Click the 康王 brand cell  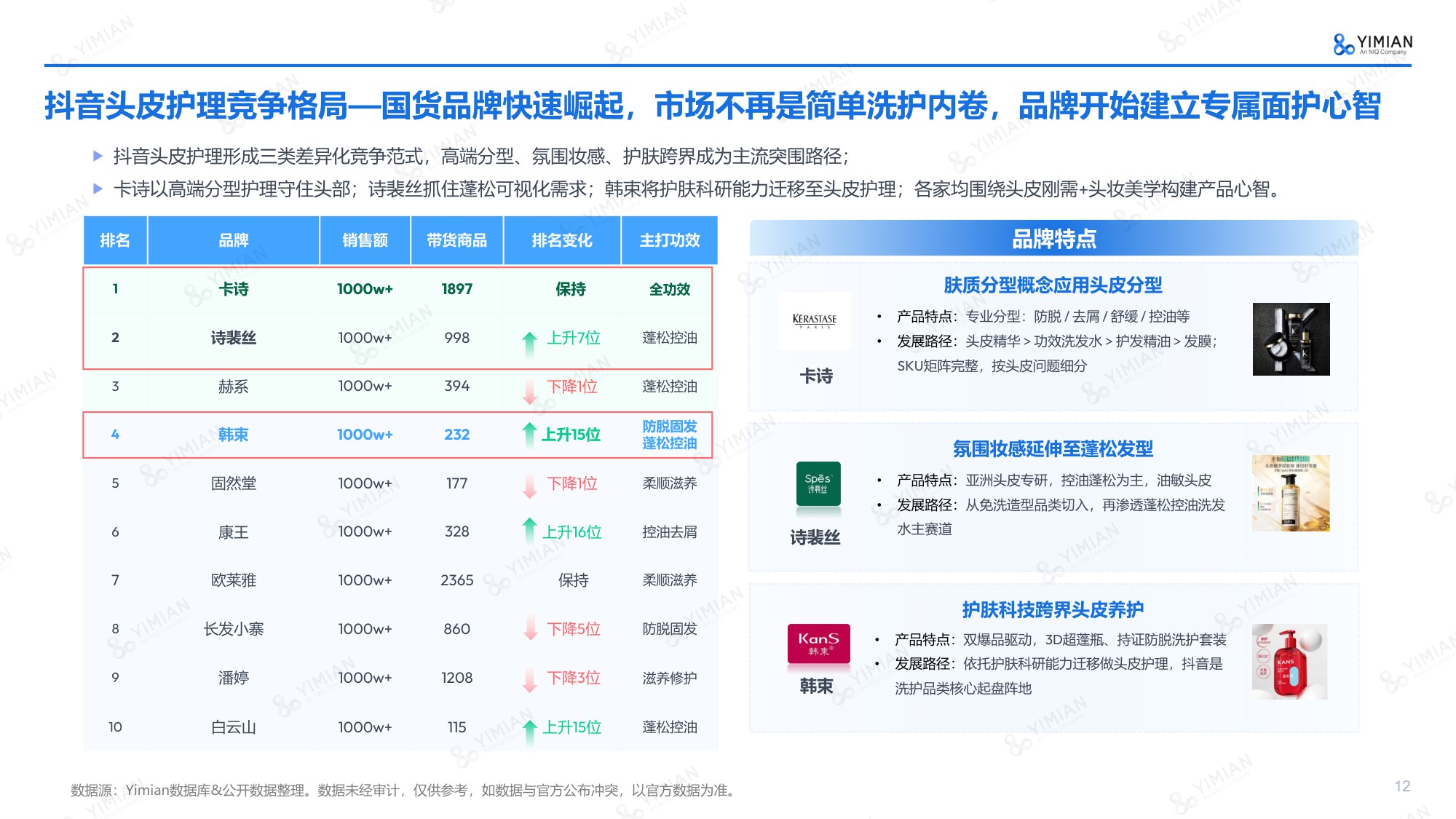click(234, 532)
